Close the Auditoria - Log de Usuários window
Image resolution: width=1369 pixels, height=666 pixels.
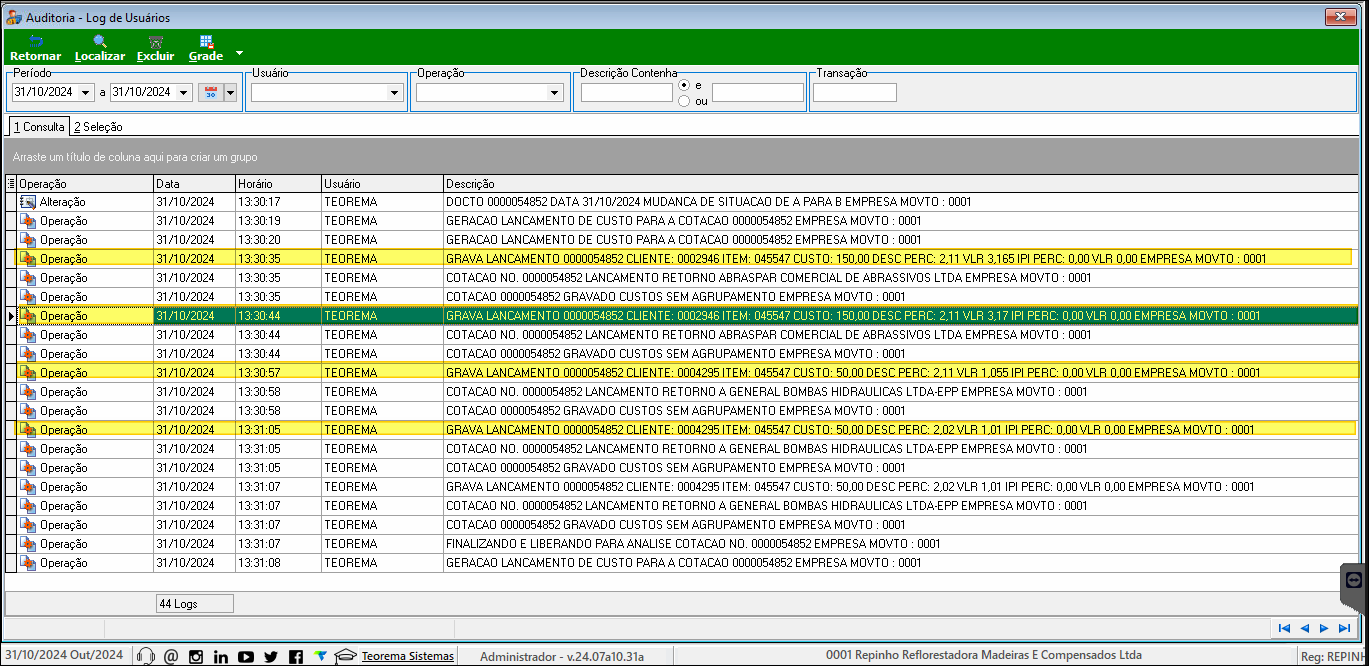click(x=1339, y=17)
